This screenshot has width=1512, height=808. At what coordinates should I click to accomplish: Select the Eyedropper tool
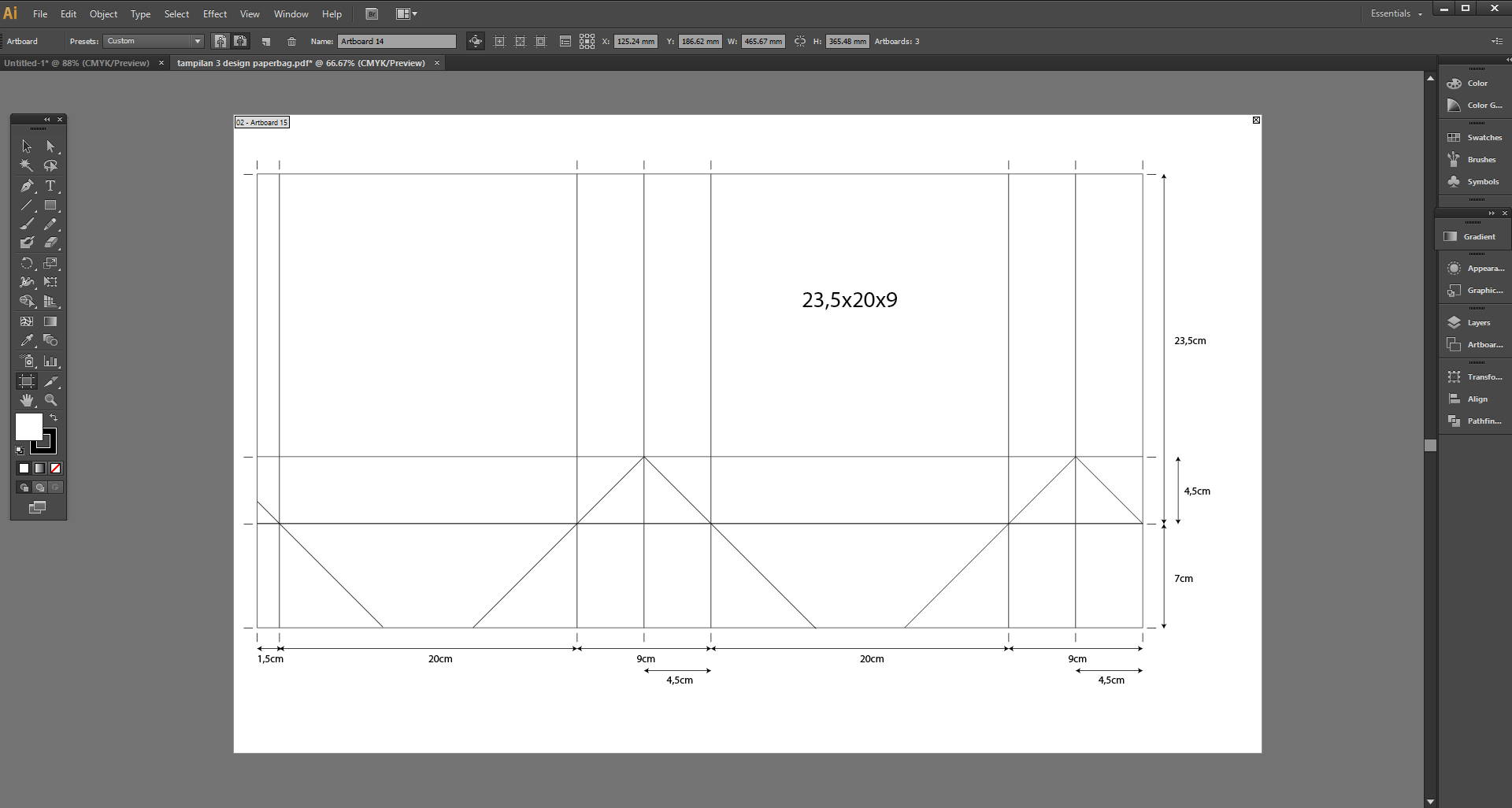[27, 340]
